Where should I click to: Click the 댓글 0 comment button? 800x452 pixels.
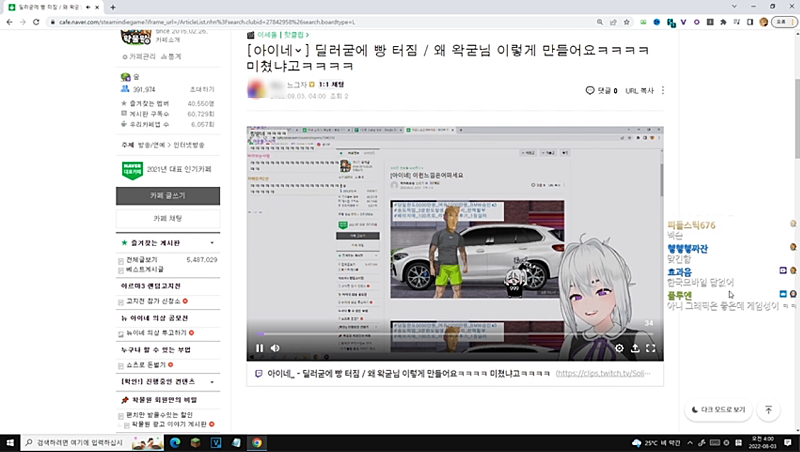point(602,91)
